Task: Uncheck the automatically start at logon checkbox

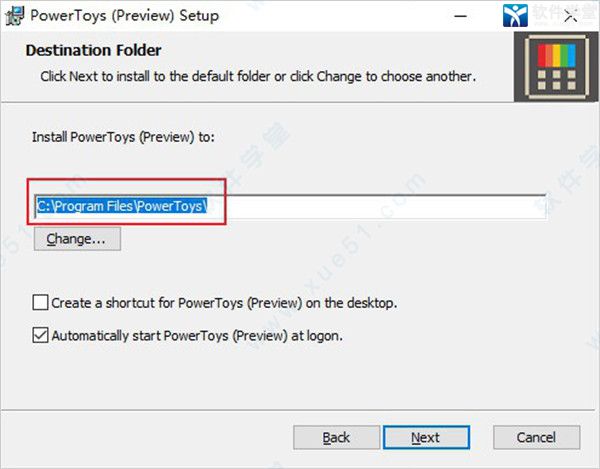Action: tap(40, 336)
